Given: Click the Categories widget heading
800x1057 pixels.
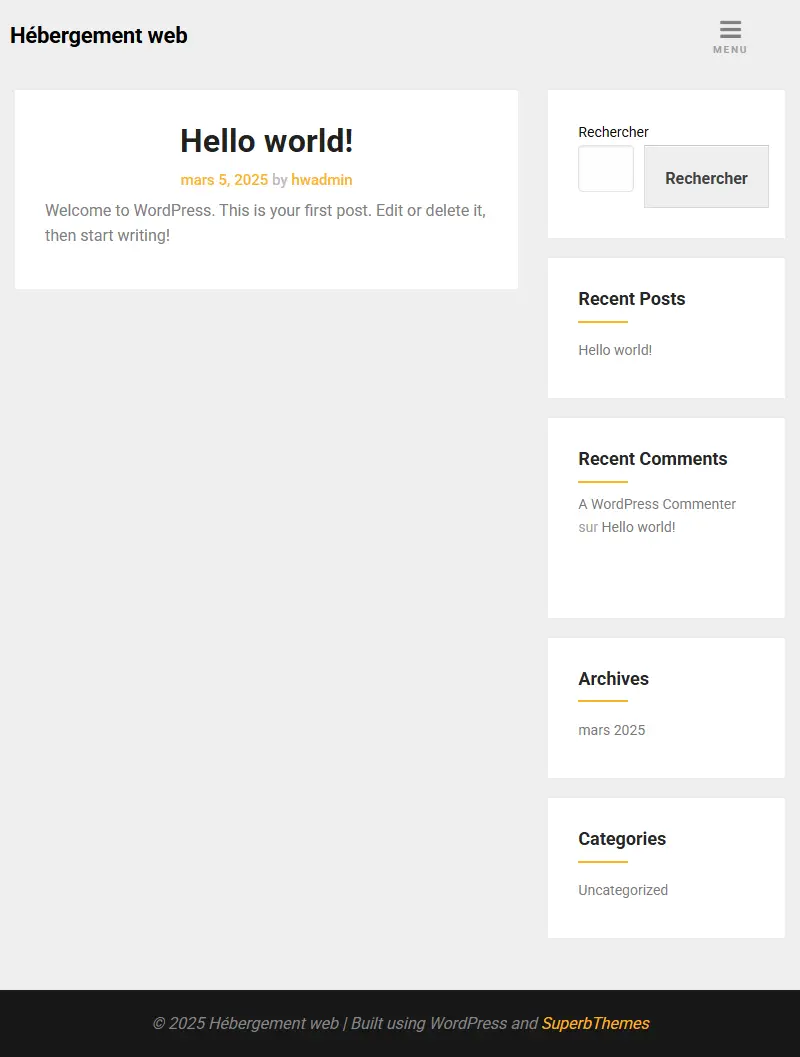Looking at the screenshot, I should tap(622, 839).
